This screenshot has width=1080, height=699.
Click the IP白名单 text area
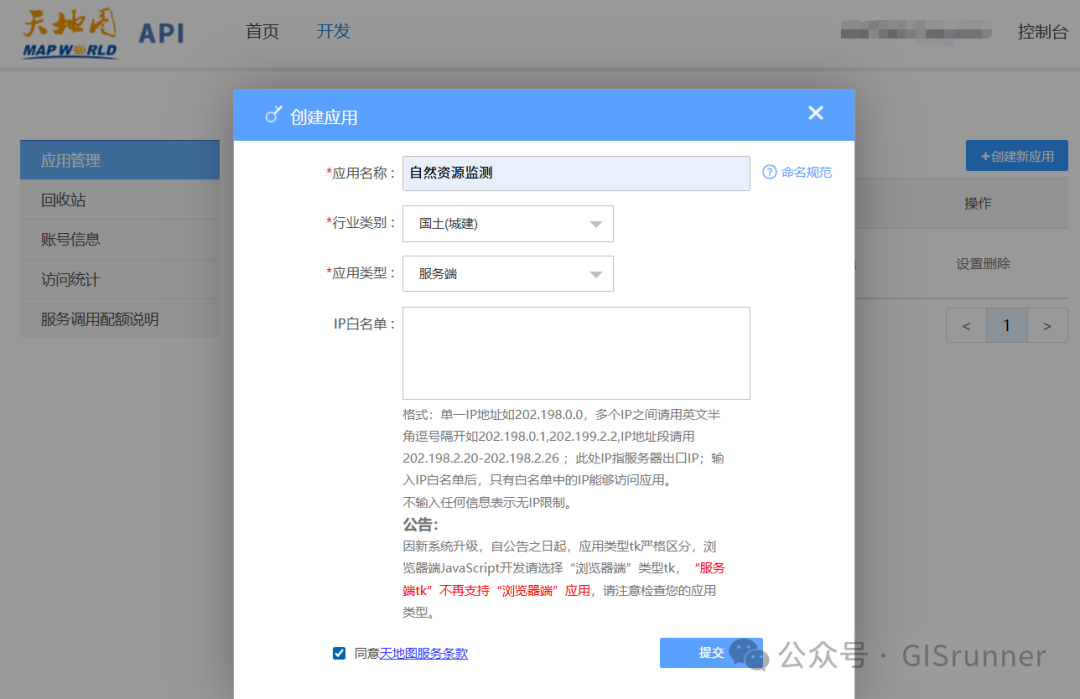[x=576, y=353]
